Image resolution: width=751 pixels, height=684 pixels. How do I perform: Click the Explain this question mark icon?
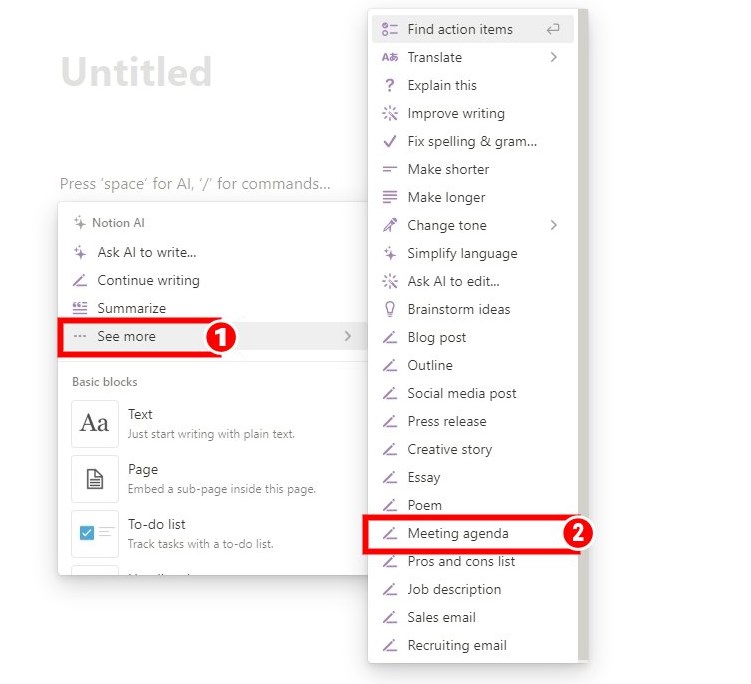(x=390, y=86)
